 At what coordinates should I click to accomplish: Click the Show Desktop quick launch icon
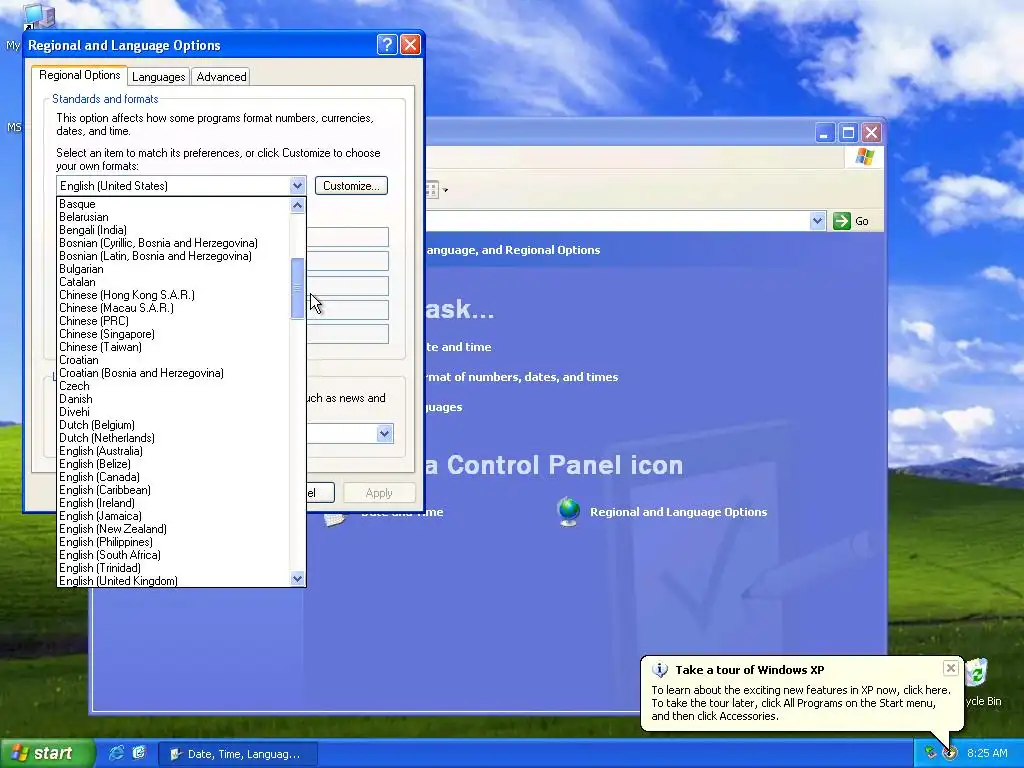click(139, 753)
